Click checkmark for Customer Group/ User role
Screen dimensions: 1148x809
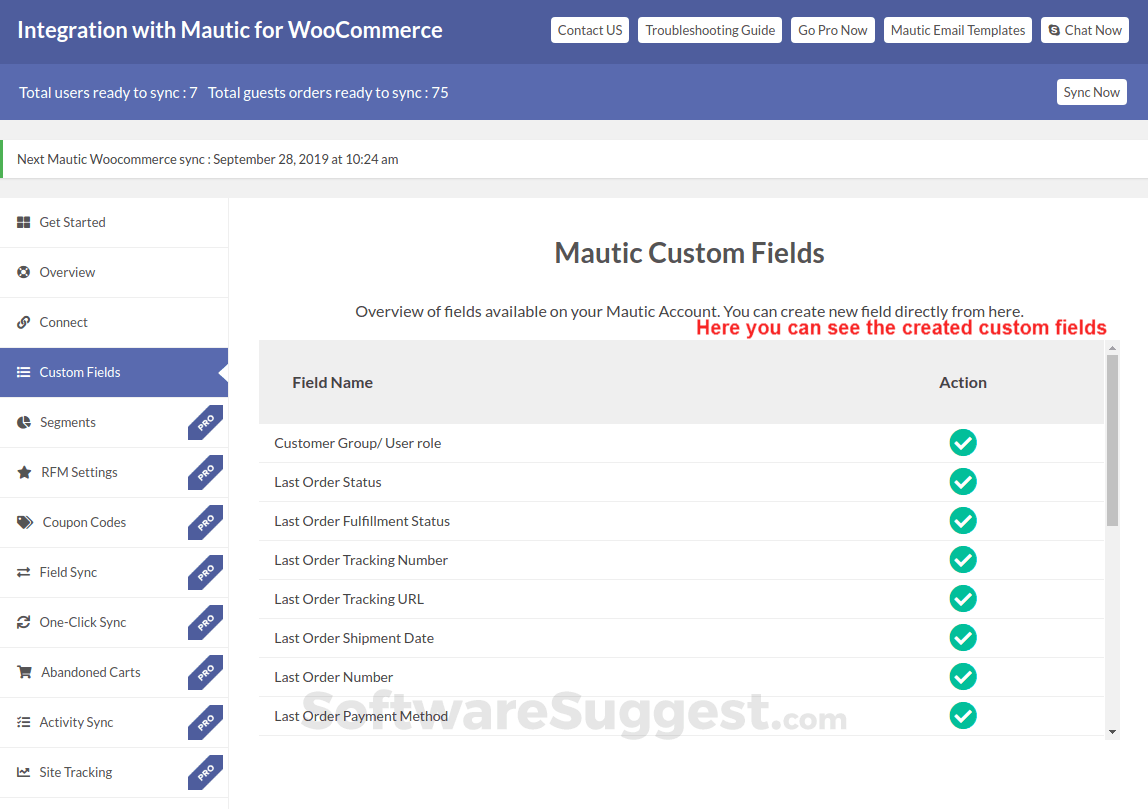[x=963, y=443]
